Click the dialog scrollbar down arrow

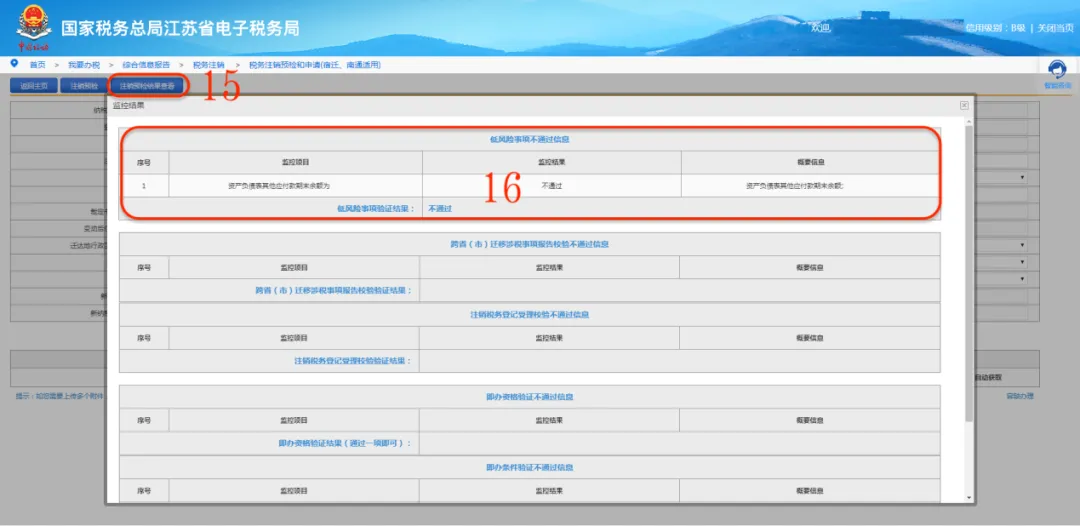pyautogui.click(x=969, y=498)
